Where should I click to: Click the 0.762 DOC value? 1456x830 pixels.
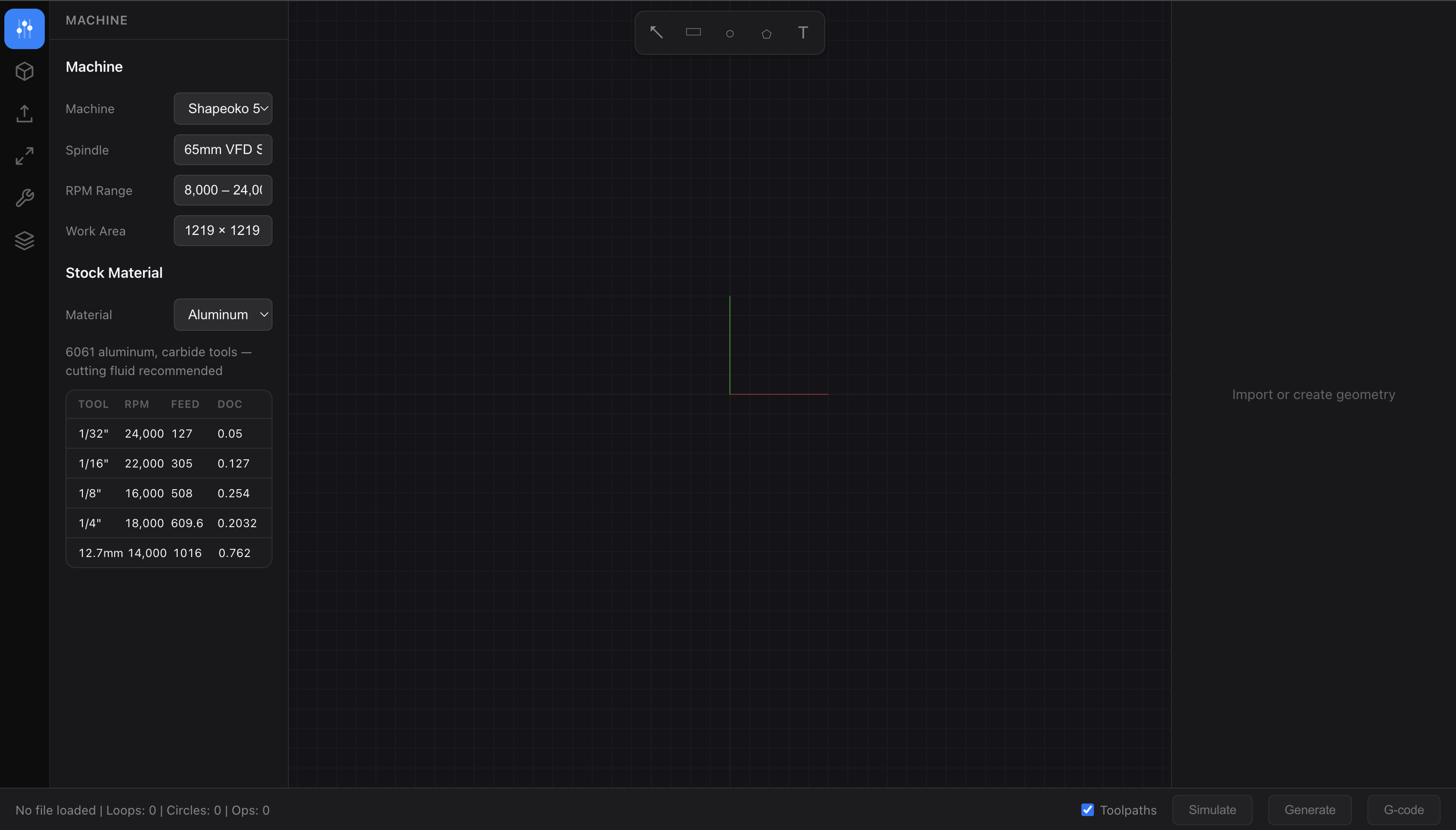(x=234, y=553)
